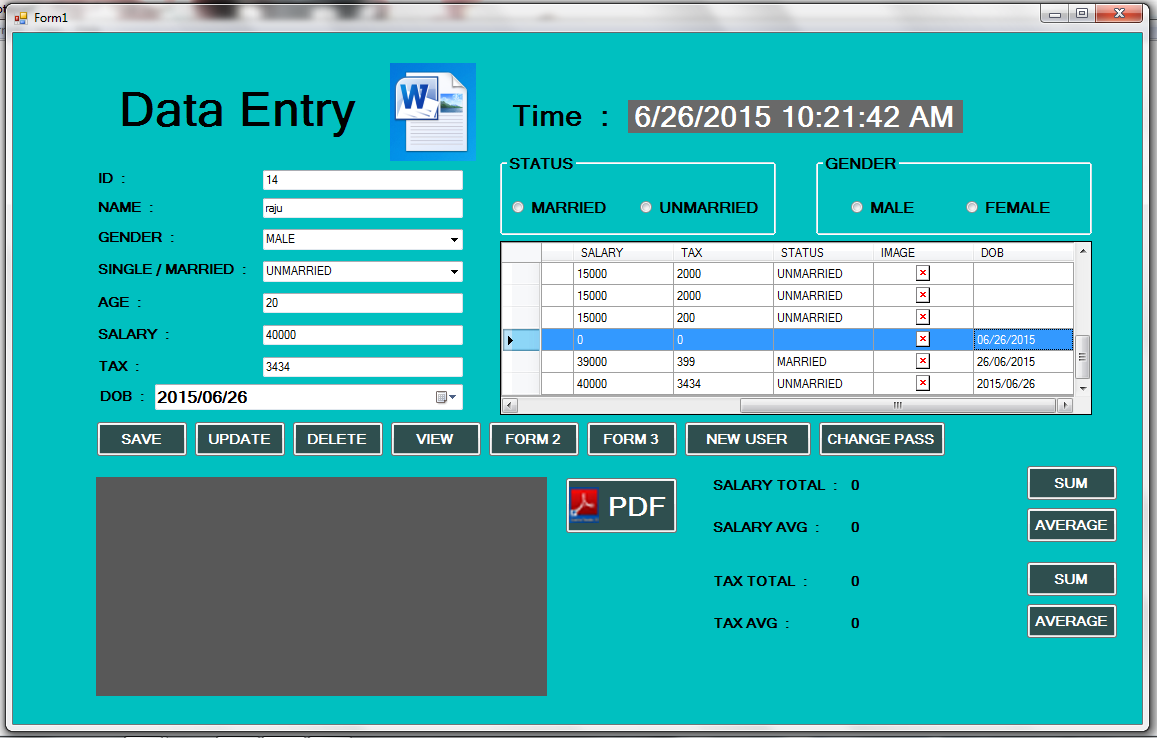Click the NEW USER button
Viewport: 1157px width, 738px height.
[747, 438]
